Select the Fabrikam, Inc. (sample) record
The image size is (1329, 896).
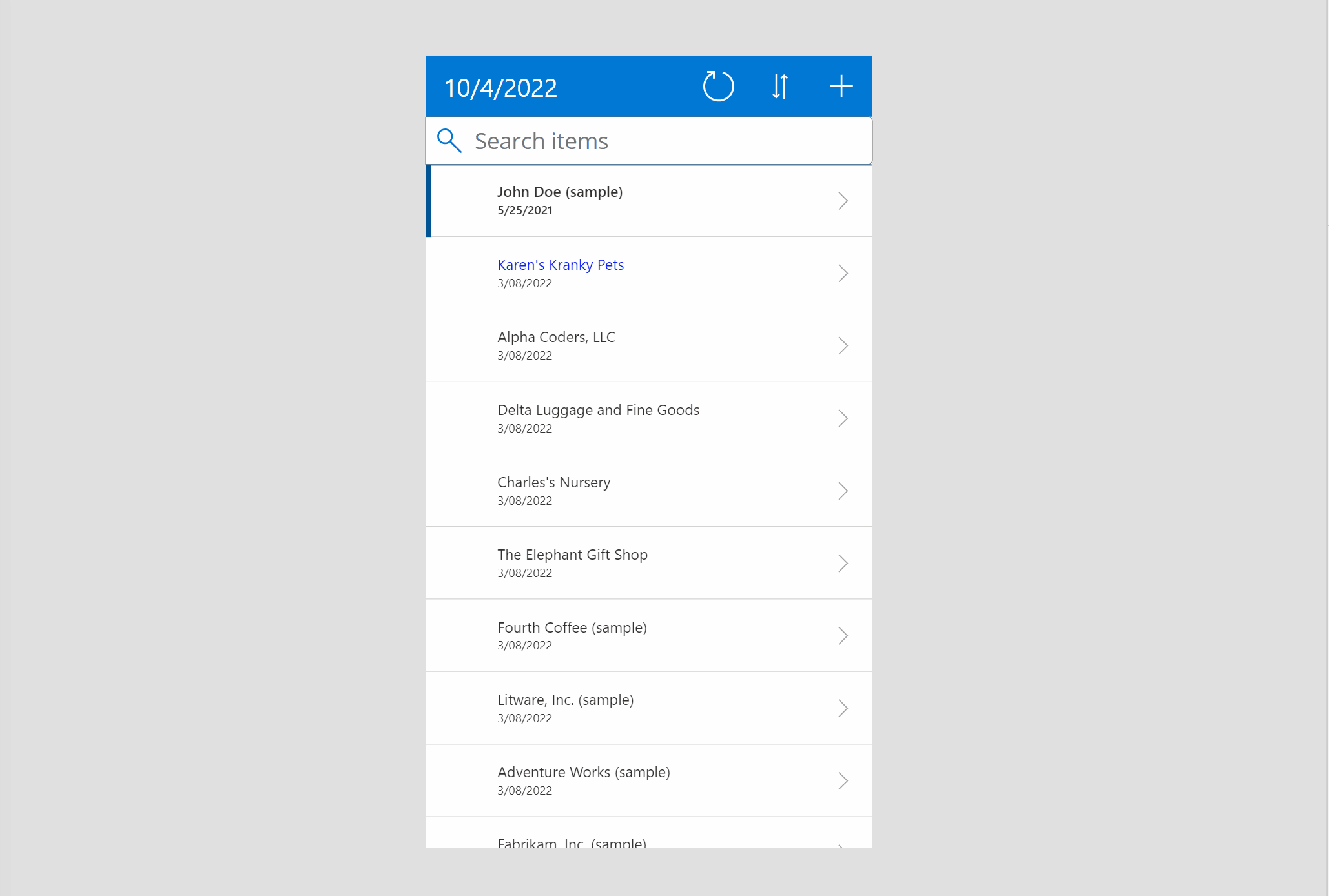[648, 842]
